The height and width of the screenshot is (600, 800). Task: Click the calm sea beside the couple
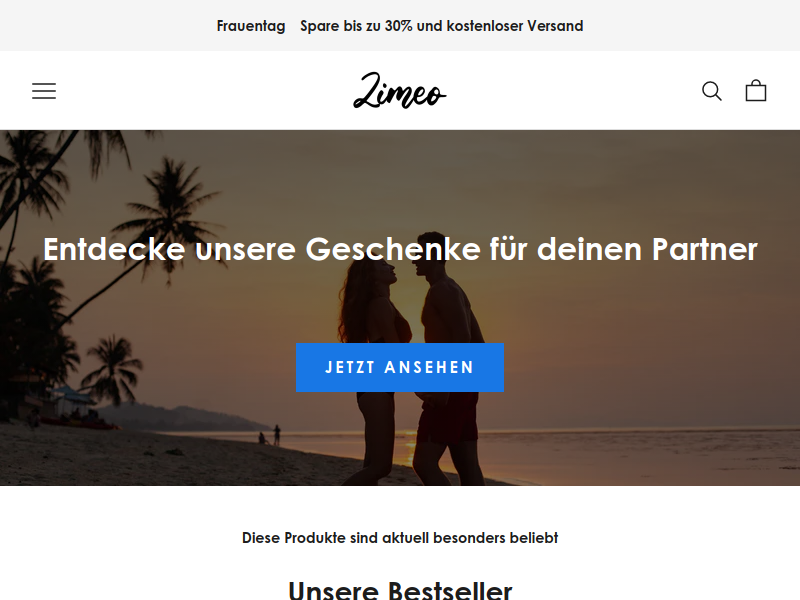click(x=638, y=449)
